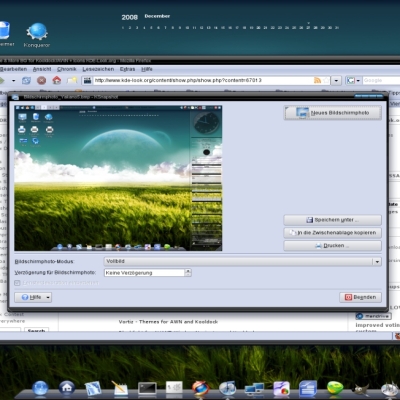Image resolution: width=400 pixels, height=400 pixels.
Task: Click the Firefox URL address field
Action: tap(203, 80)
